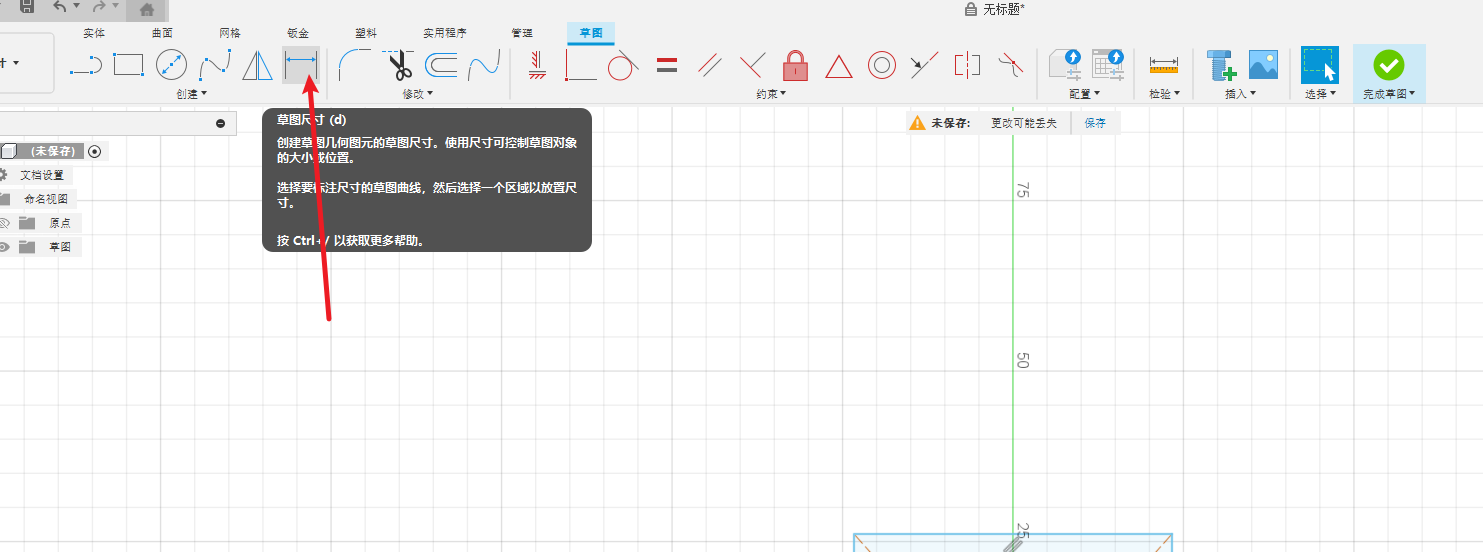Activate the (未保存) component radio button
The image size is (1483, 552).
[x=95, y=151]
